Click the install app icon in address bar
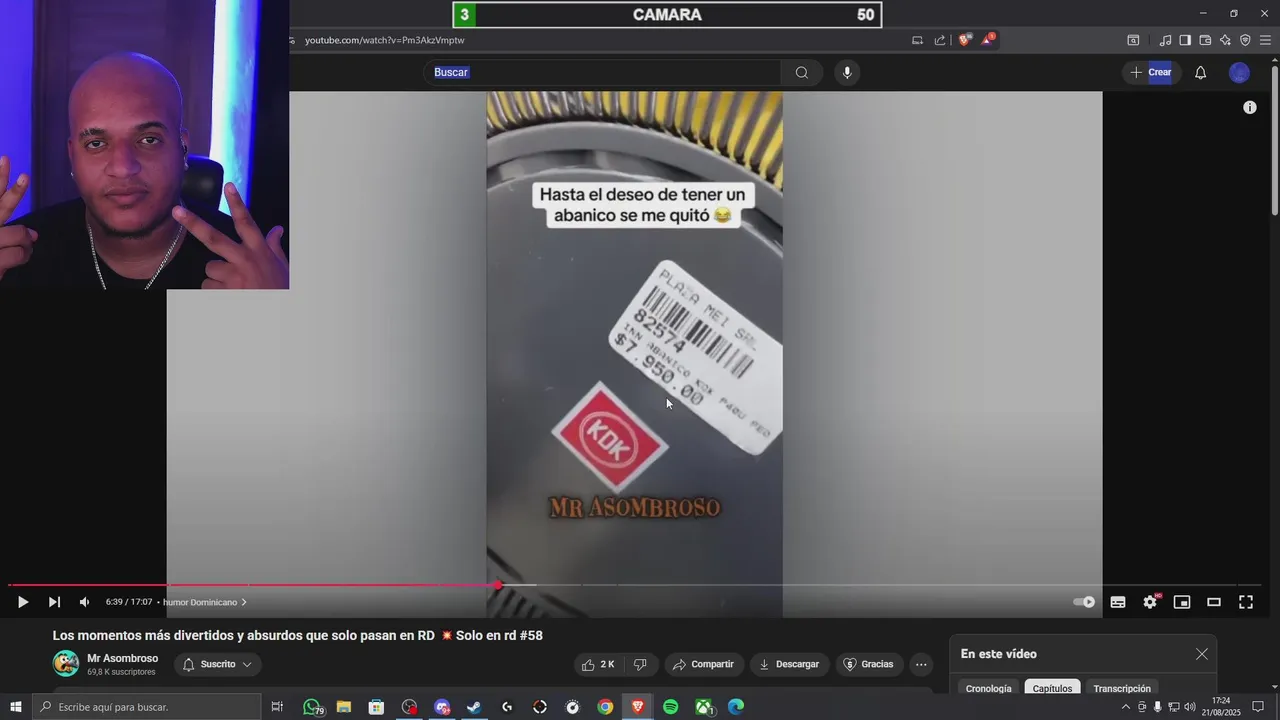This screenshot has width=1280, height=720. click(917, 40)
